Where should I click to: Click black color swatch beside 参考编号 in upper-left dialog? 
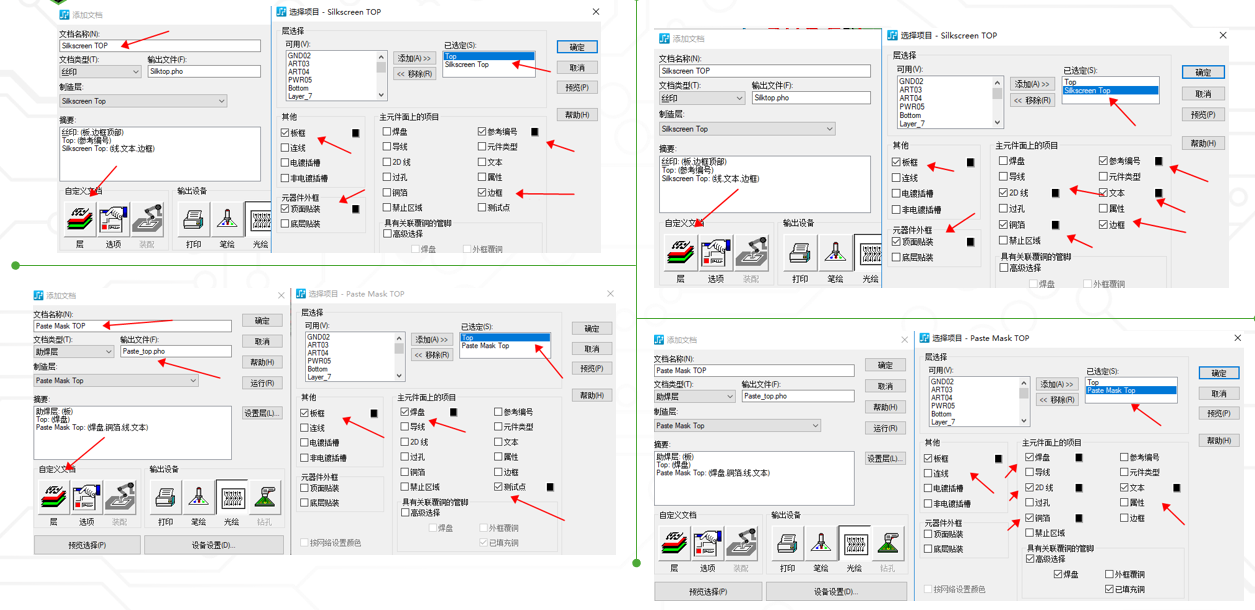click(535, 132)
